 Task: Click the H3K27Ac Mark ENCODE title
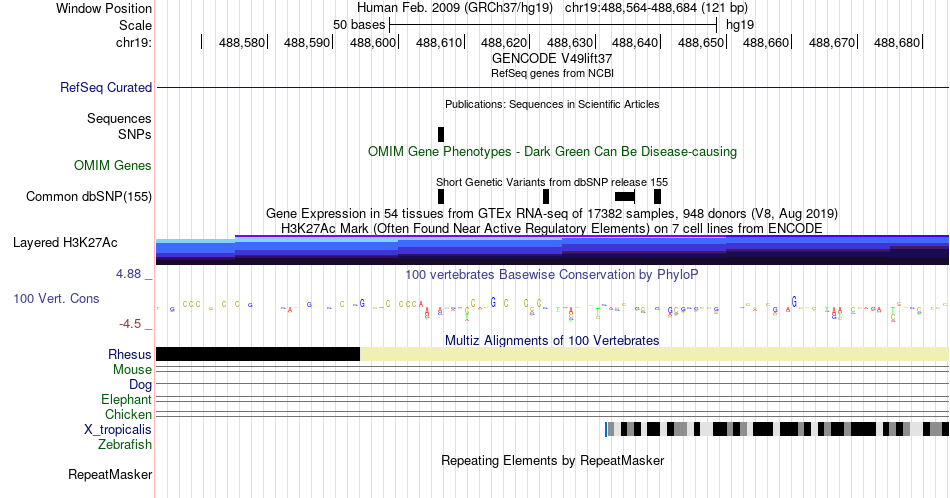coord(552,228)
